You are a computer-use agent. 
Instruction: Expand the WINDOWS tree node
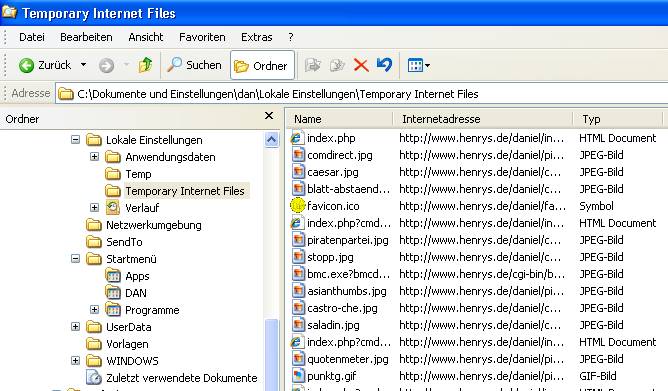(x=75, y=361)
